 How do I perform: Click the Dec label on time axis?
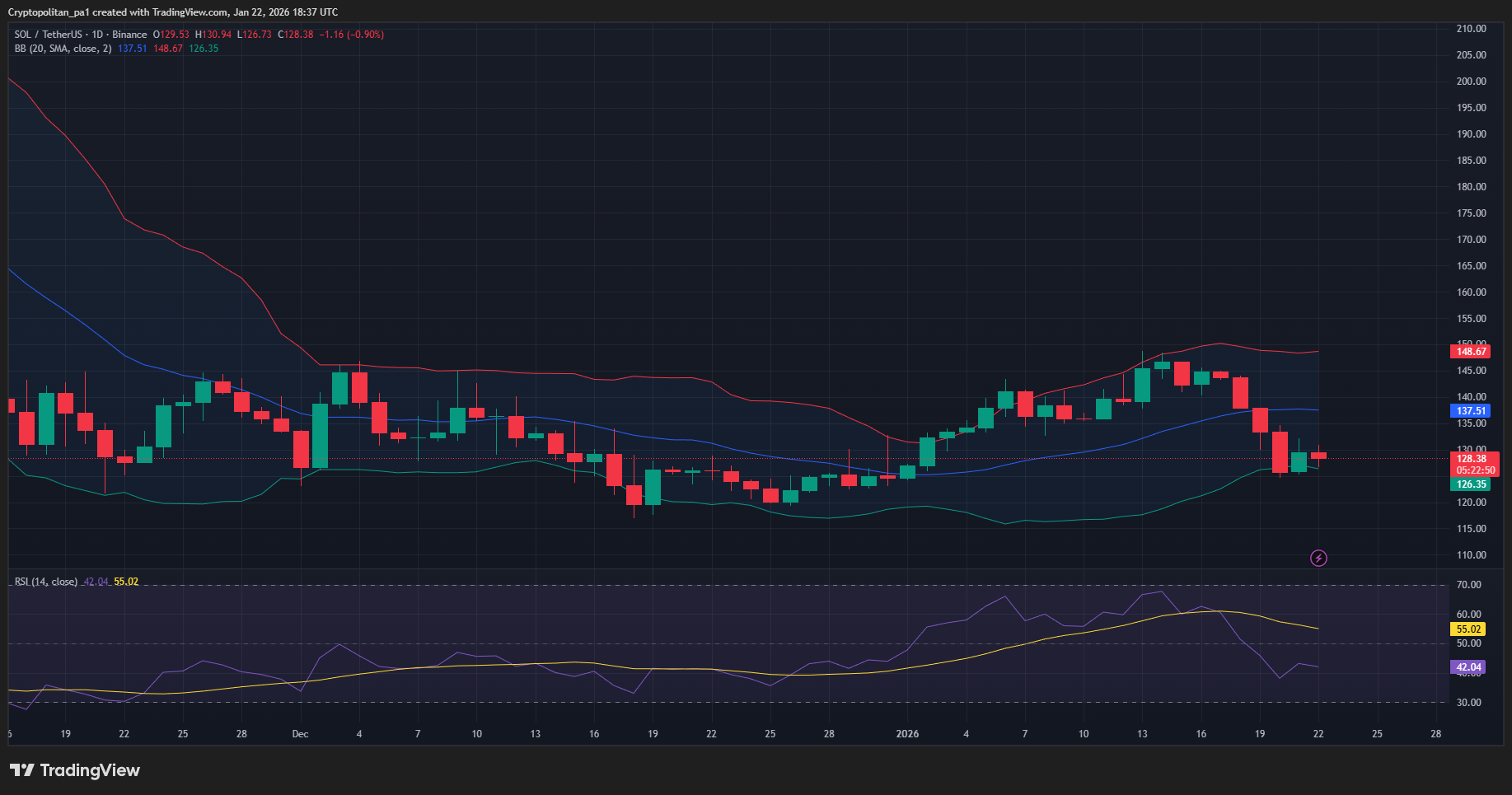coord(300,734)
